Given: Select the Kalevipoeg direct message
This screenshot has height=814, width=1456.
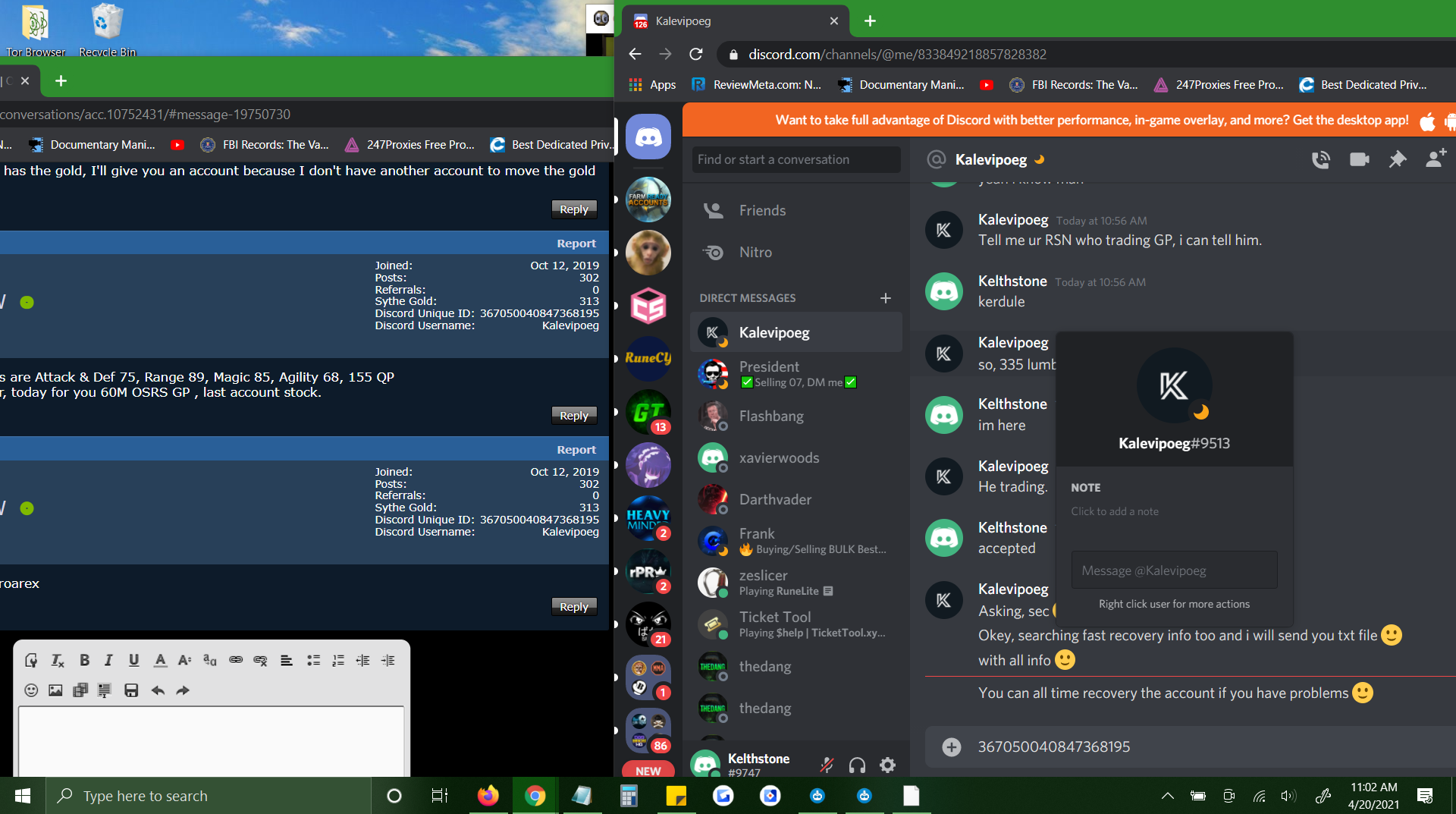Looking at the screenshot, I should [x=796, y=332].
